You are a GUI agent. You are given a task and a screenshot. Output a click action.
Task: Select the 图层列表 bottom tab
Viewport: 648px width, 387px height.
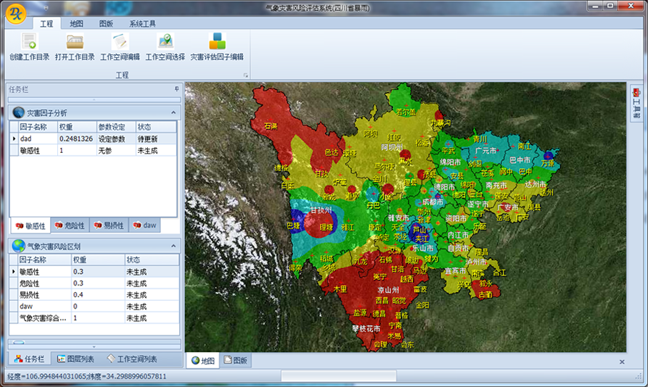click(76, 359)
